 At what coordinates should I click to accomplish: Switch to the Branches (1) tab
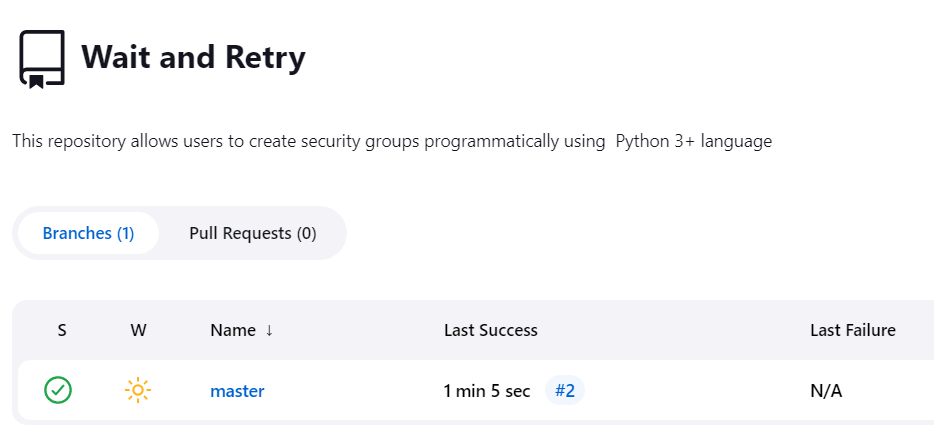(88, 233)
